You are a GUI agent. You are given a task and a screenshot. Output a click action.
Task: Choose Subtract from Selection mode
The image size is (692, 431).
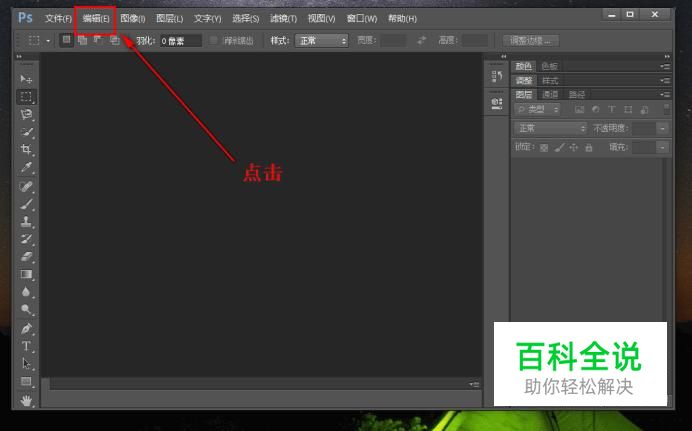[98, 40]
